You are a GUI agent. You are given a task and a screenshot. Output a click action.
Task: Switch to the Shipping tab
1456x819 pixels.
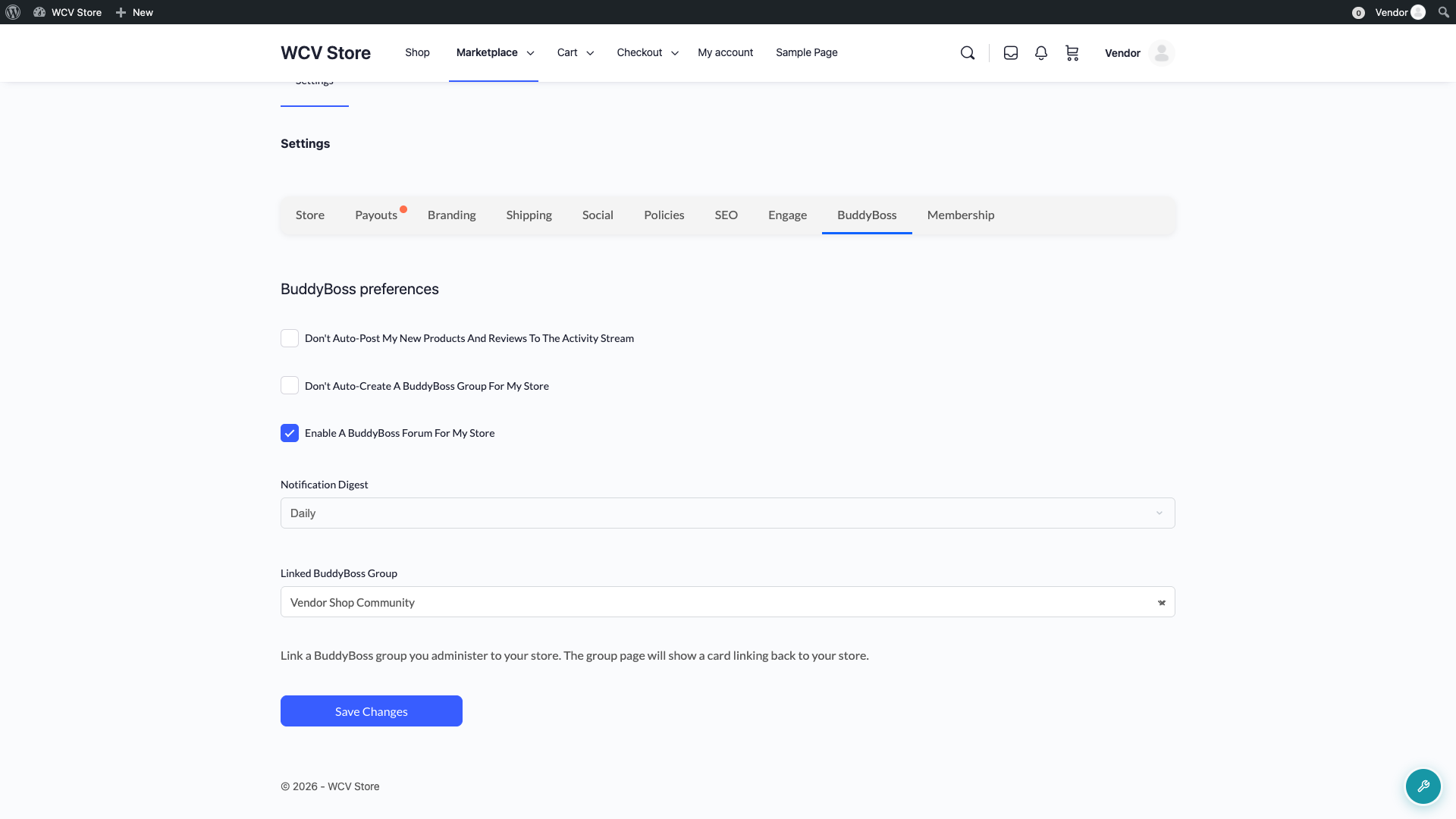click(x=529, y=215)
